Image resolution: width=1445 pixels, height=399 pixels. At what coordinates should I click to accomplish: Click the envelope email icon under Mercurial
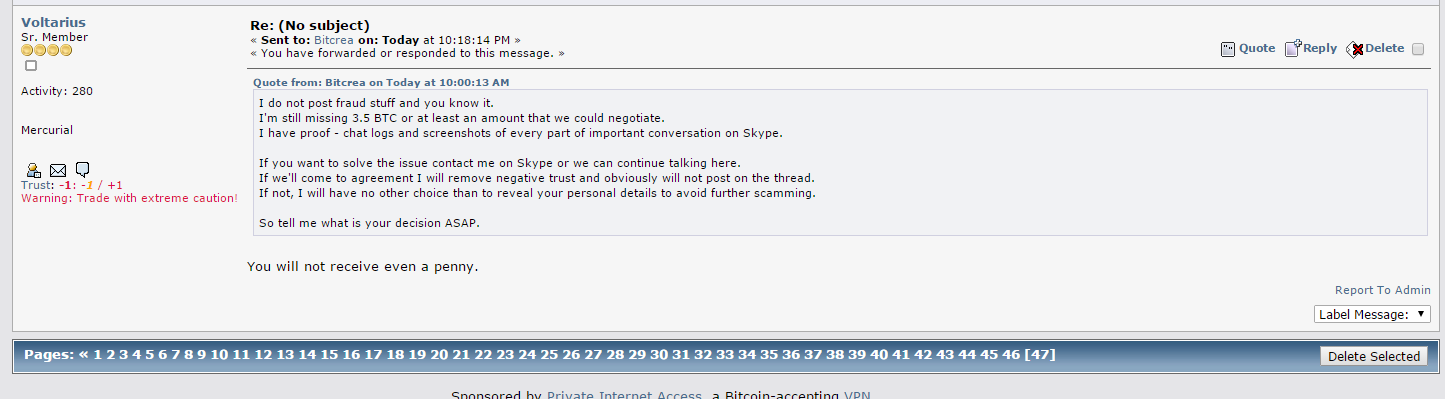click(58, 169)
